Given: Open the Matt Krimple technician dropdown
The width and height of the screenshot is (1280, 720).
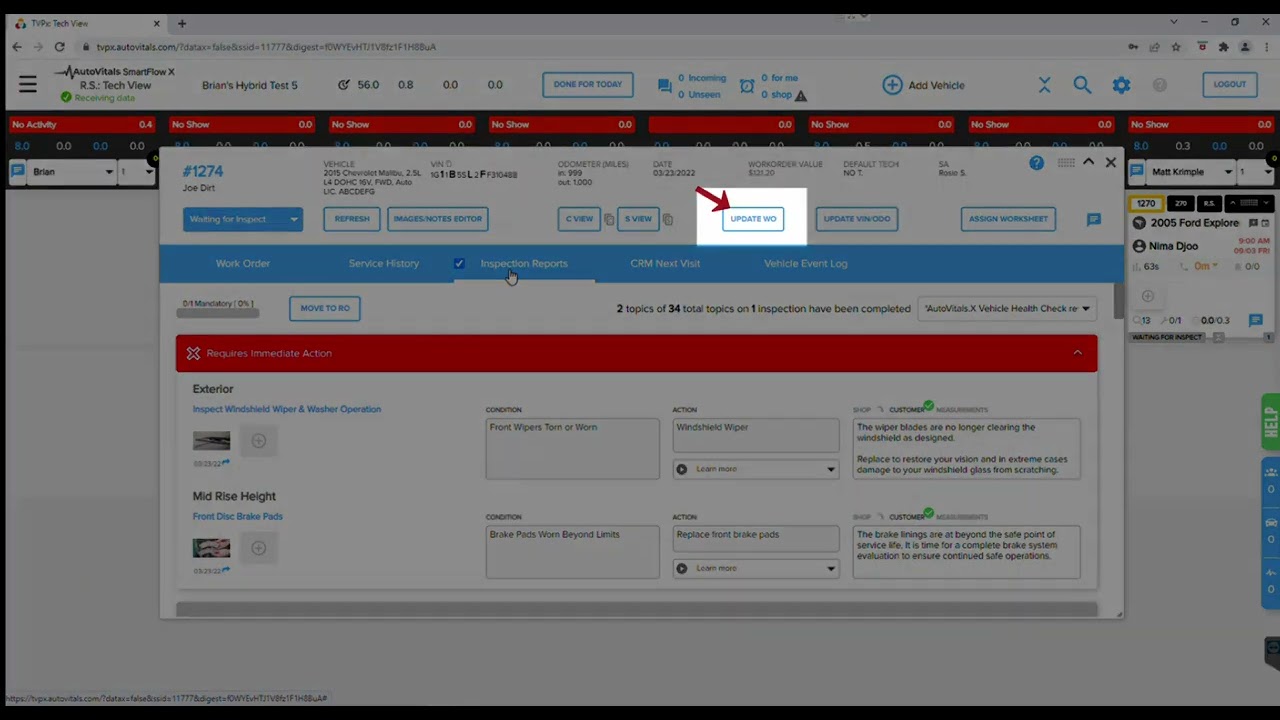Looking at the screenshot, I should 1193,172.
